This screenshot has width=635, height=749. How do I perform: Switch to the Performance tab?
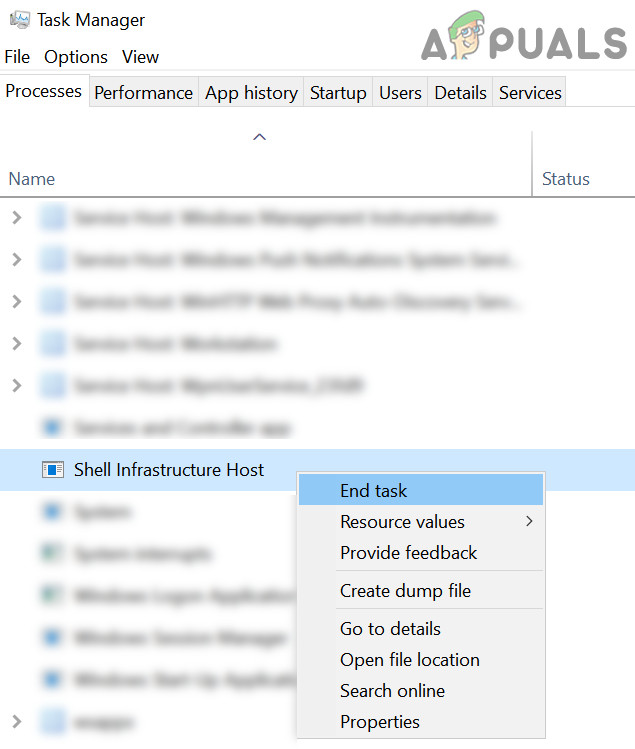(143, 93)
